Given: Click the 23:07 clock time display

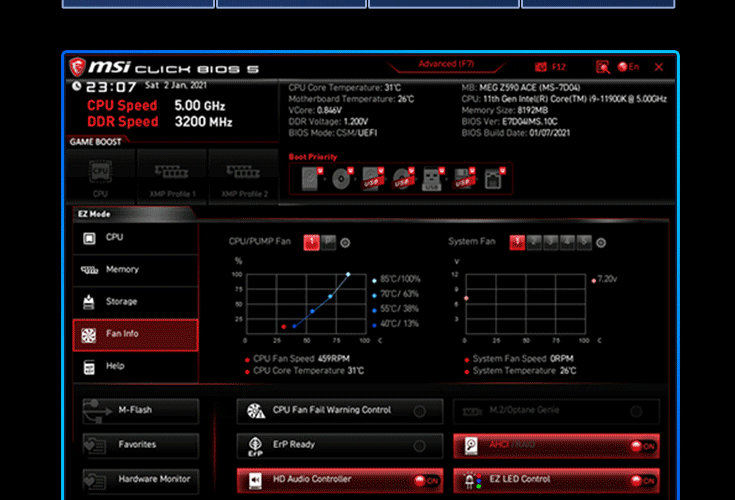Looking at the screenshot, I should (111, 87).
